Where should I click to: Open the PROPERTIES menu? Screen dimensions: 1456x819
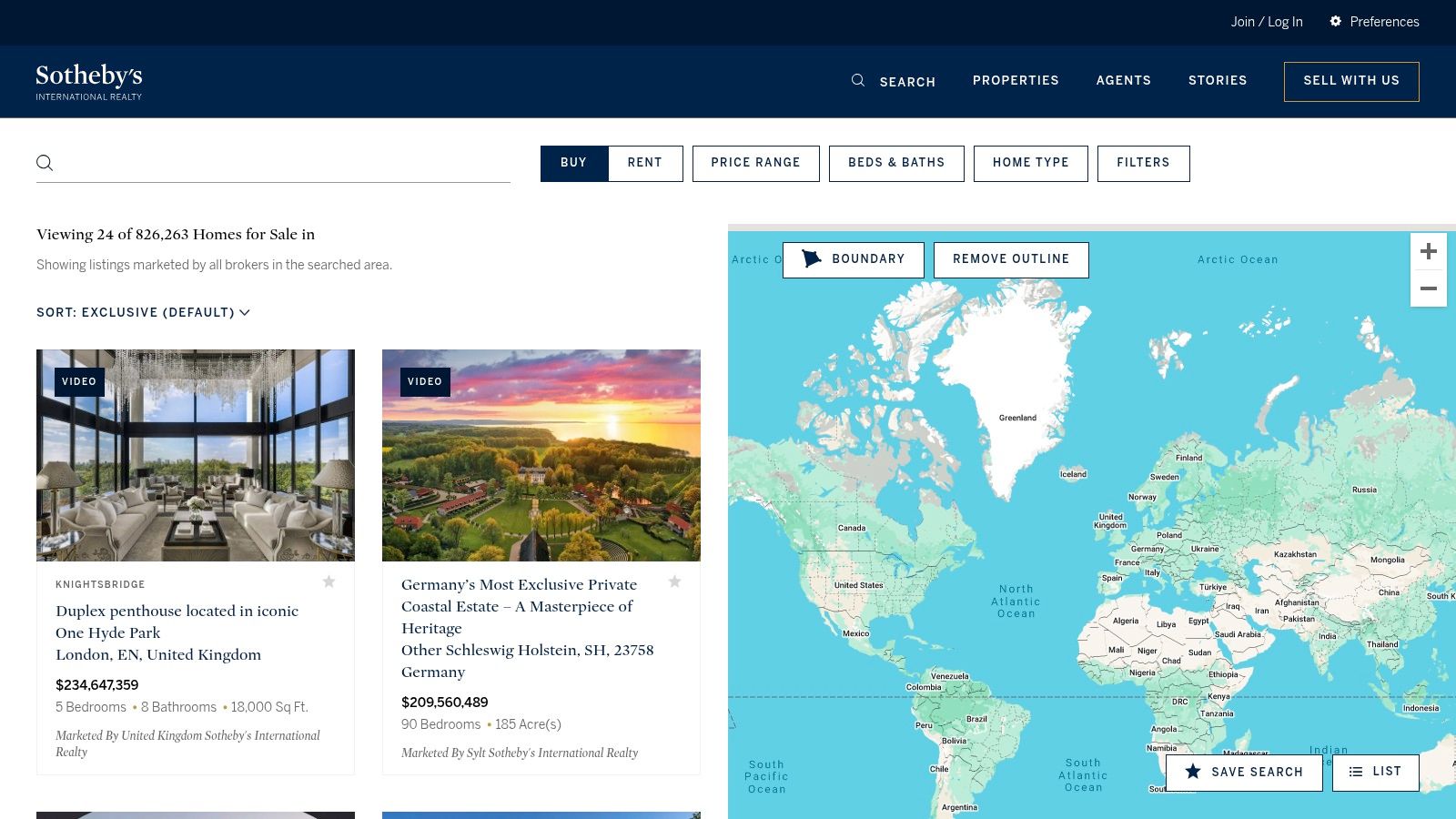point(1016,80)
